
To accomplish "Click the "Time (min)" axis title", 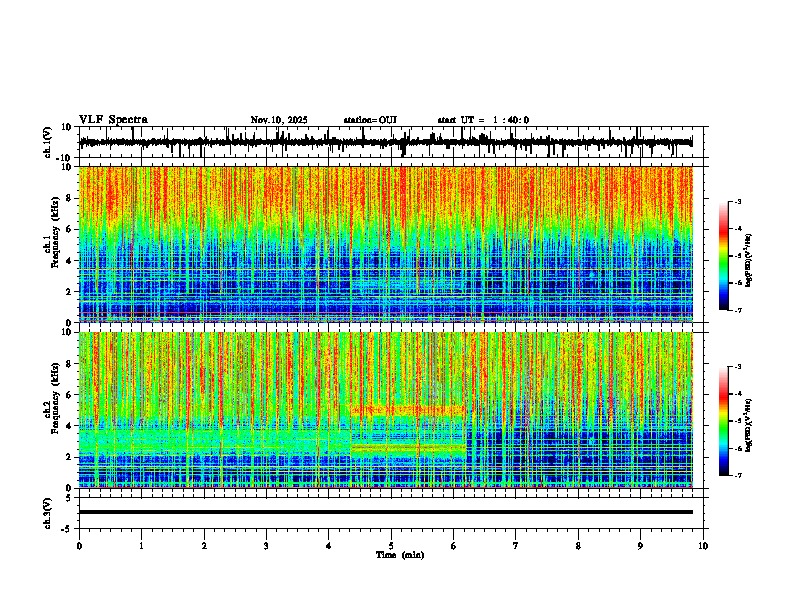I will (x=400, y=555).
